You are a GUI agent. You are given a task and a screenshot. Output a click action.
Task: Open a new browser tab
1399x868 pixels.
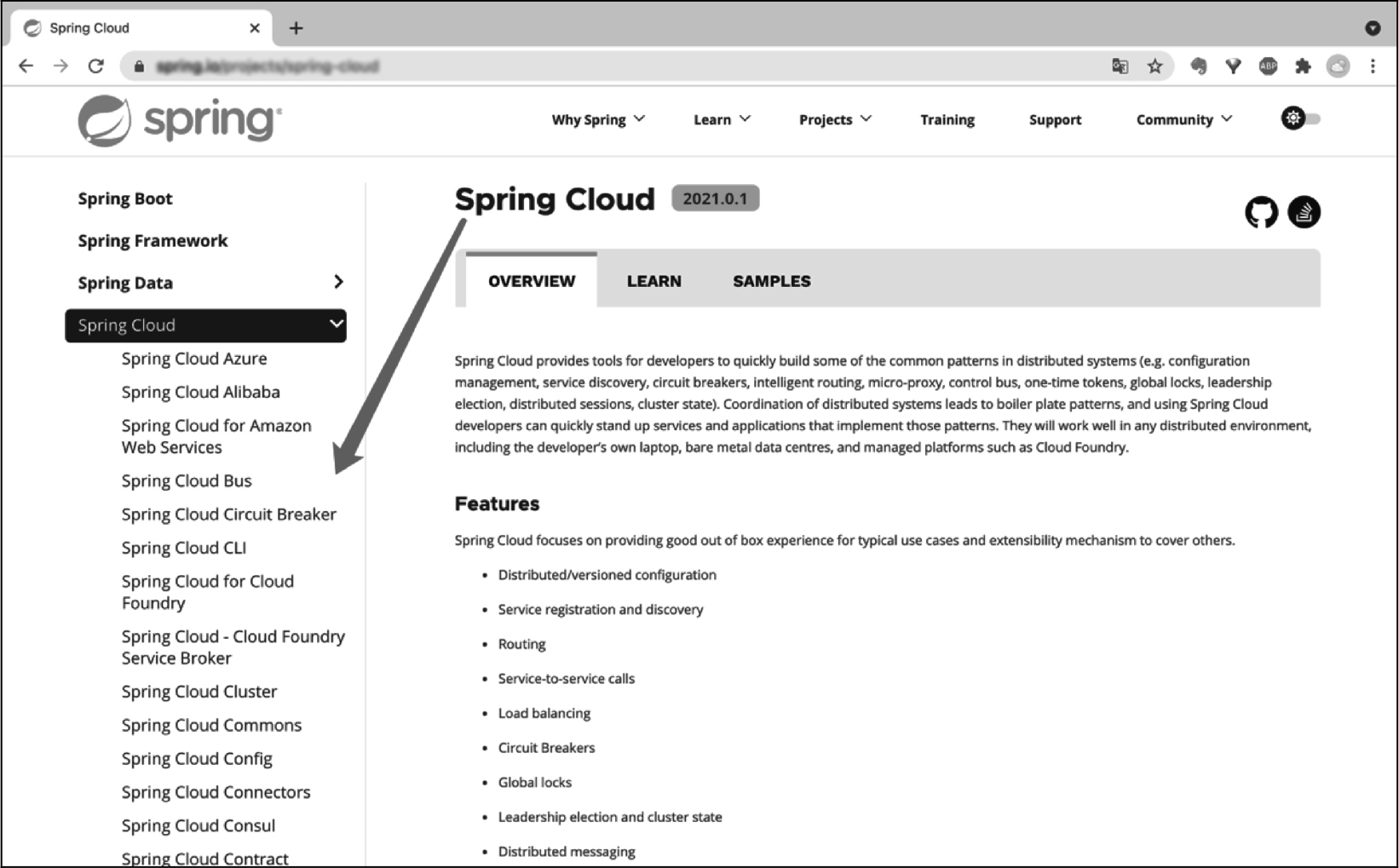[296, 28]
